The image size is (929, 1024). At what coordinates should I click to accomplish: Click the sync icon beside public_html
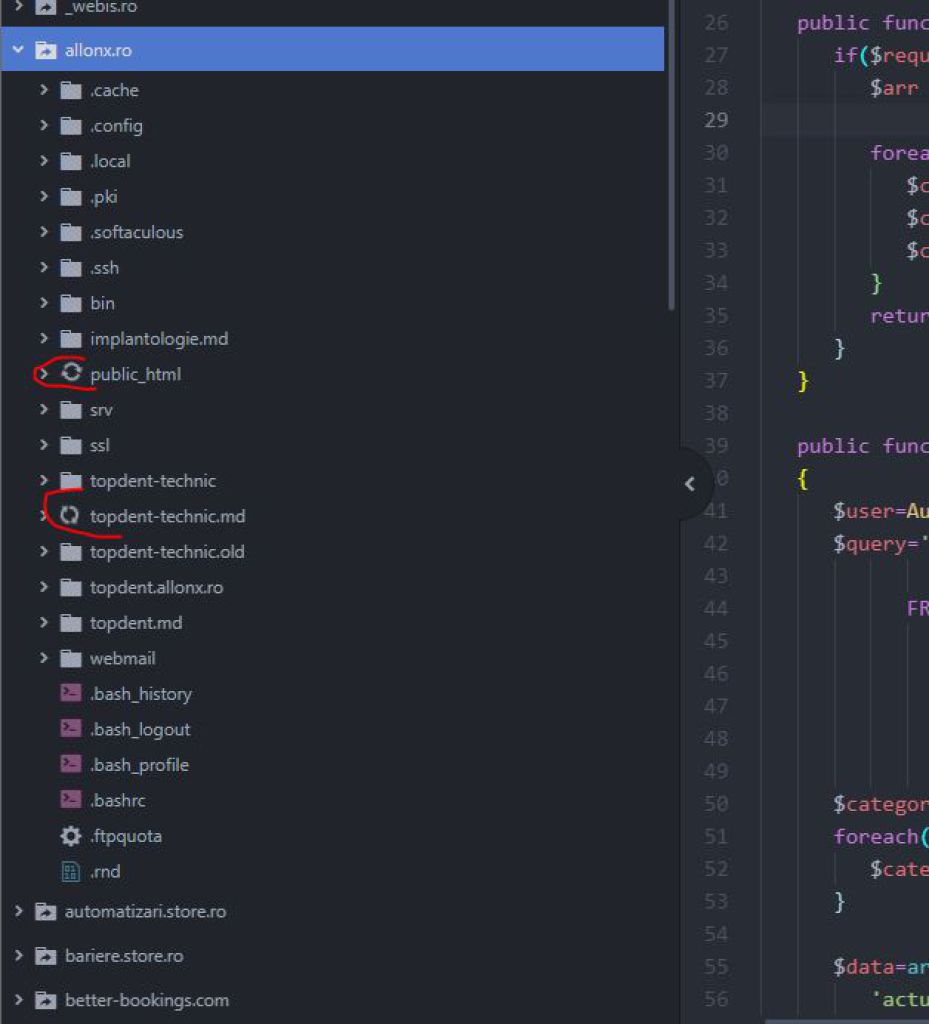click(x=71, y=372)
